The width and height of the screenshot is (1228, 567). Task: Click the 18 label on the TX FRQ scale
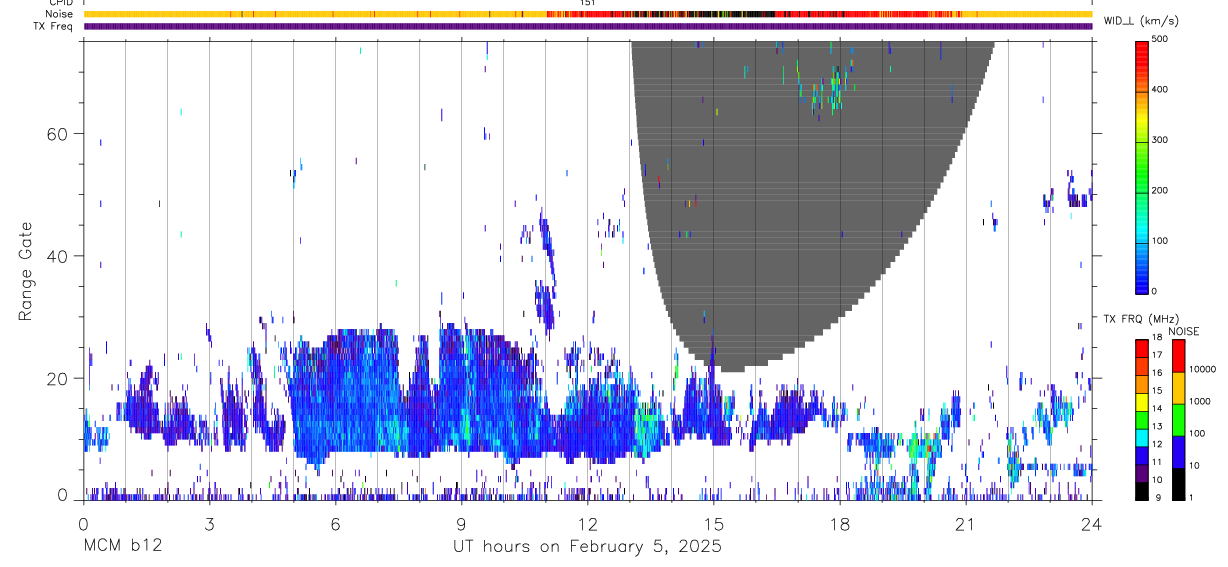point(1156,338)
